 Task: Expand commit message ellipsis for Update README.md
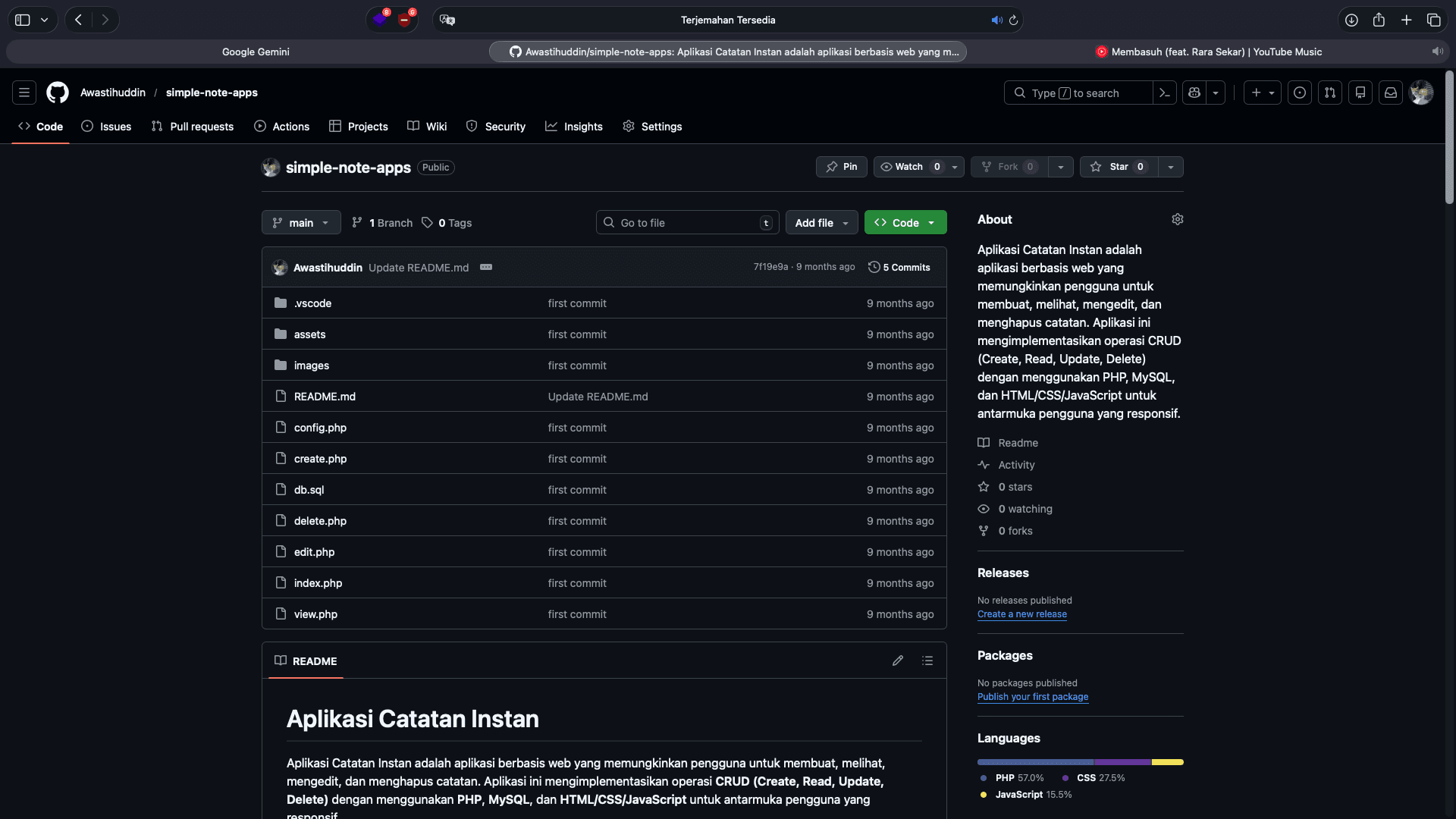point(486,267)
